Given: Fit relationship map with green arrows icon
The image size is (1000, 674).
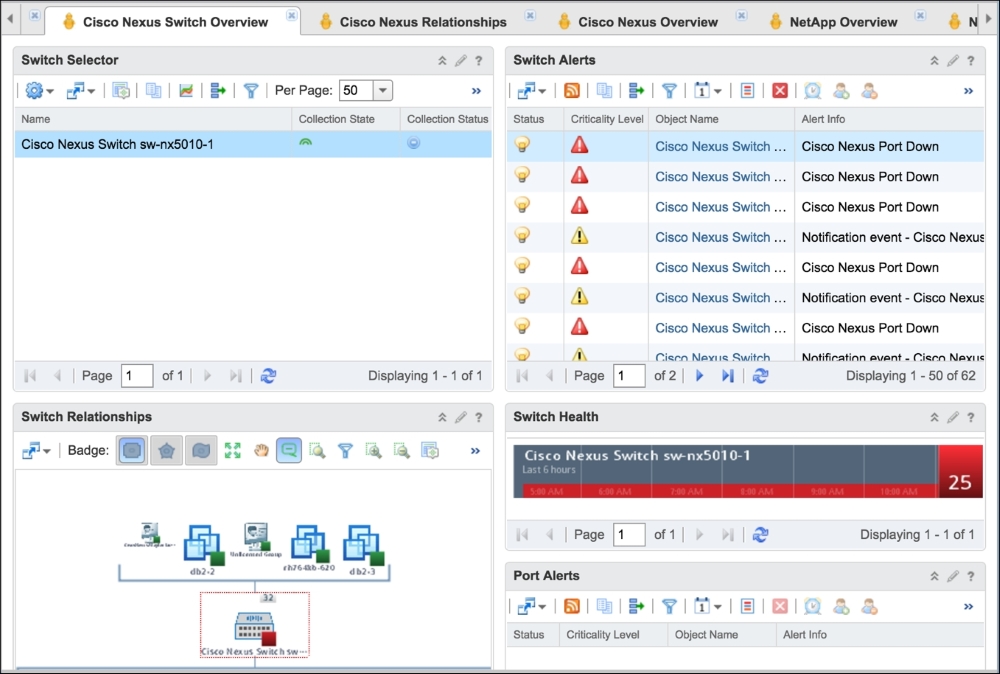Looking at the screenshot, I should click(x=233, y=450).
